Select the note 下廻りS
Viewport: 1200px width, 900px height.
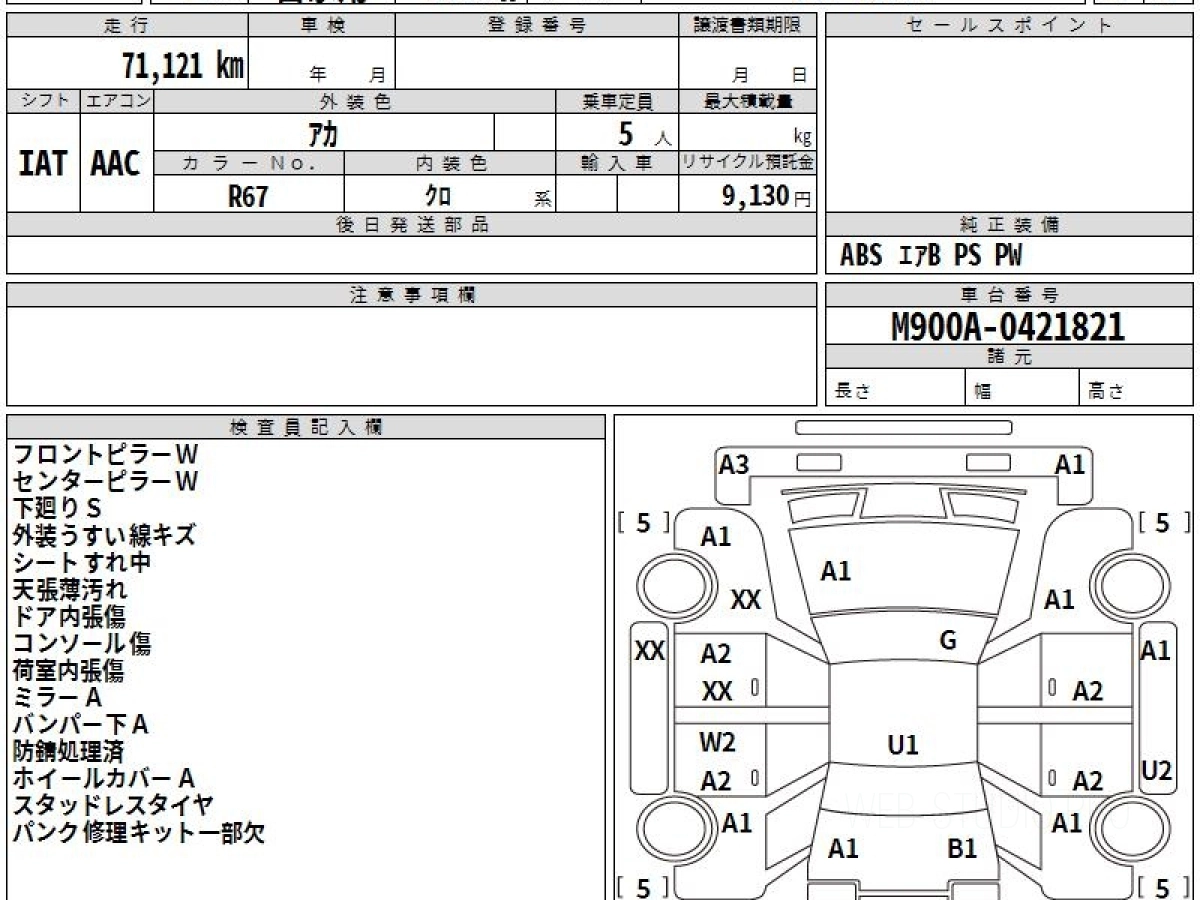pyautogui.click(x=57, y=508)
